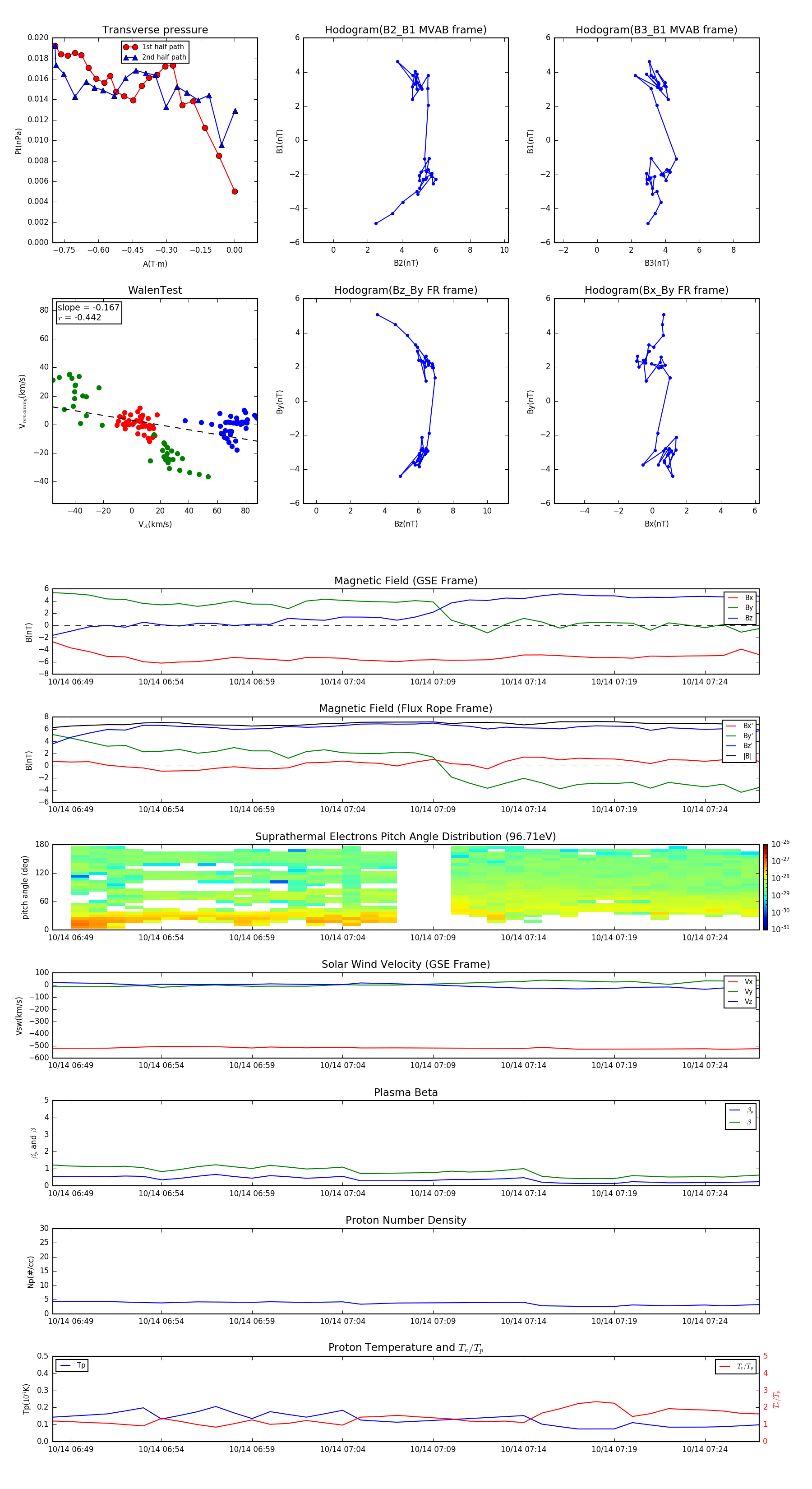Click the 'Vz' entry in velocity legend
The image size is (812, 1489).
740,1002
